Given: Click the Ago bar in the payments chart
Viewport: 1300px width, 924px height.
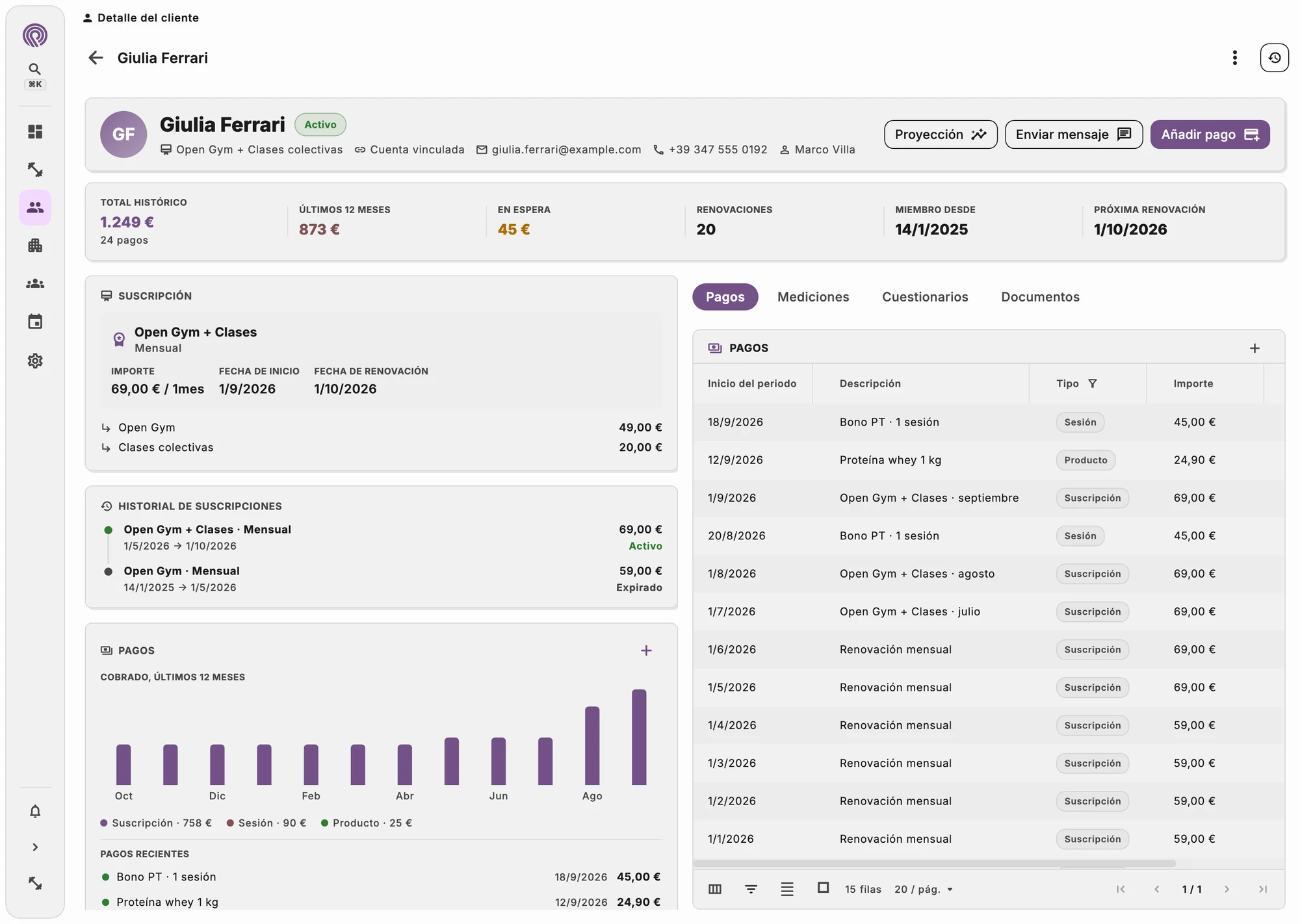Looking at the screenshot, I should (592, 745).
